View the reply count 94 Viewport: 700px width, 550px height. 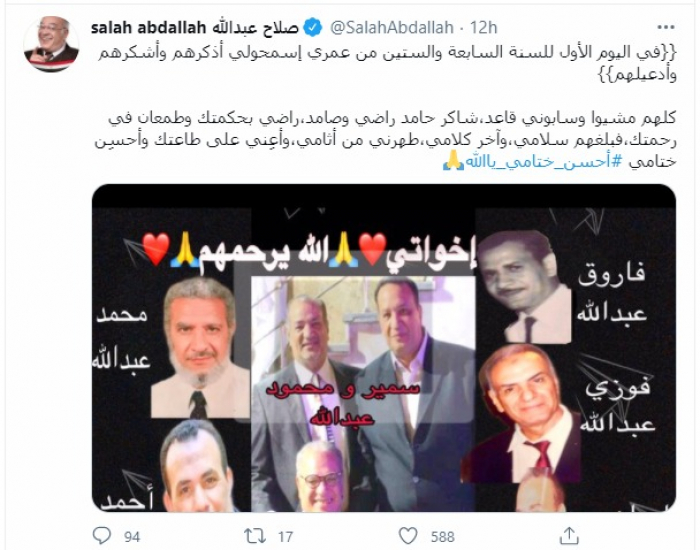132,537
